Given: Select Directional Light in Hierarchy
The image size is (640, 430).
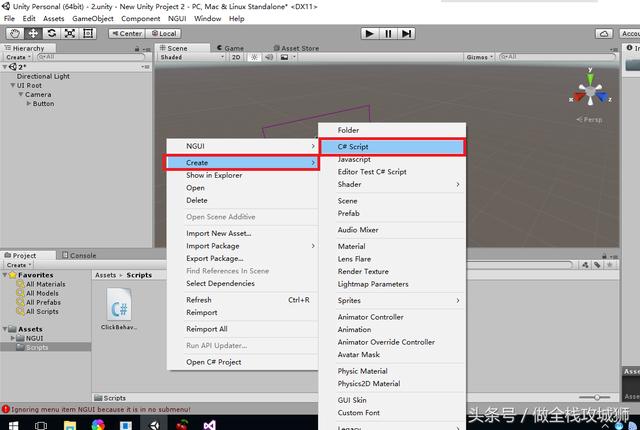Looking at the screenshot, I should [x=43, y=76].
